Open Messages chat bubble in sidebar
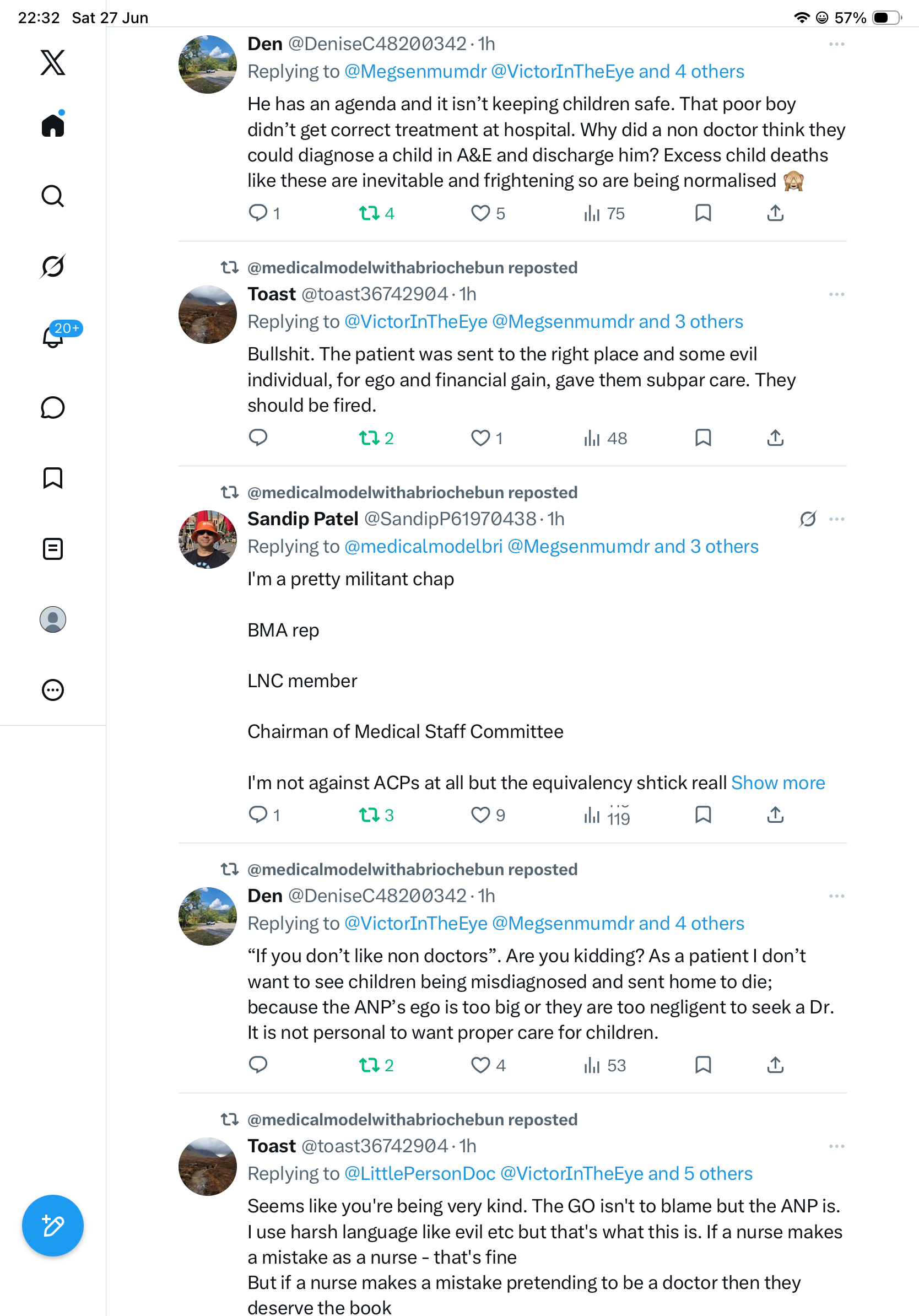 tap(53, 407)
